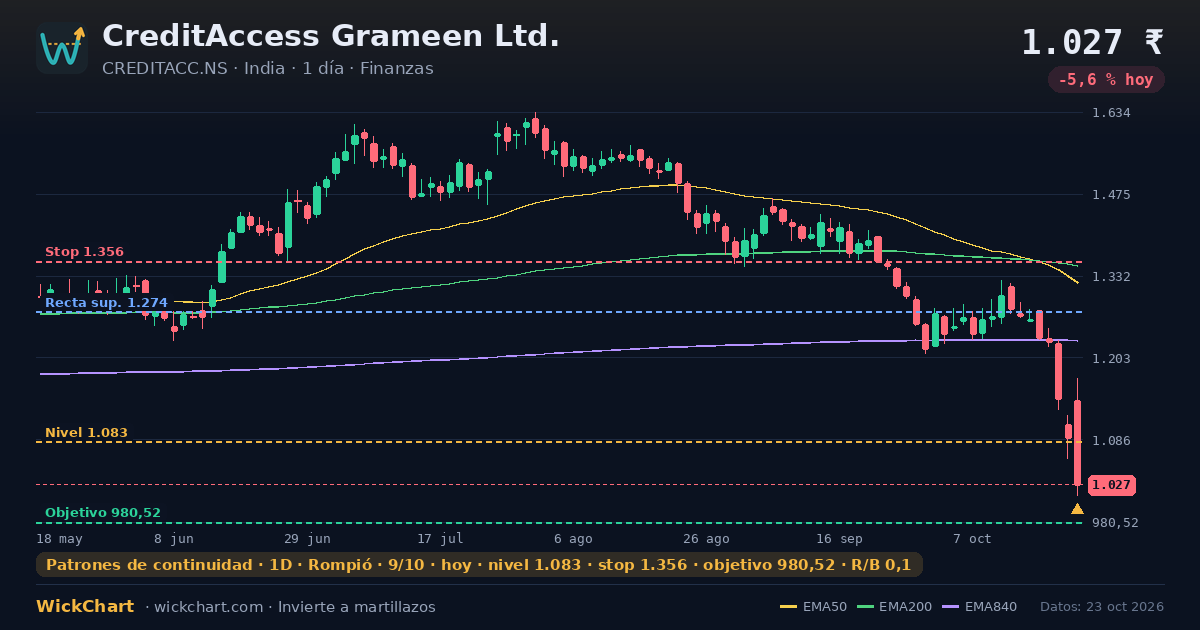Click the EMA200 green legend swatch

click(866, 607)
